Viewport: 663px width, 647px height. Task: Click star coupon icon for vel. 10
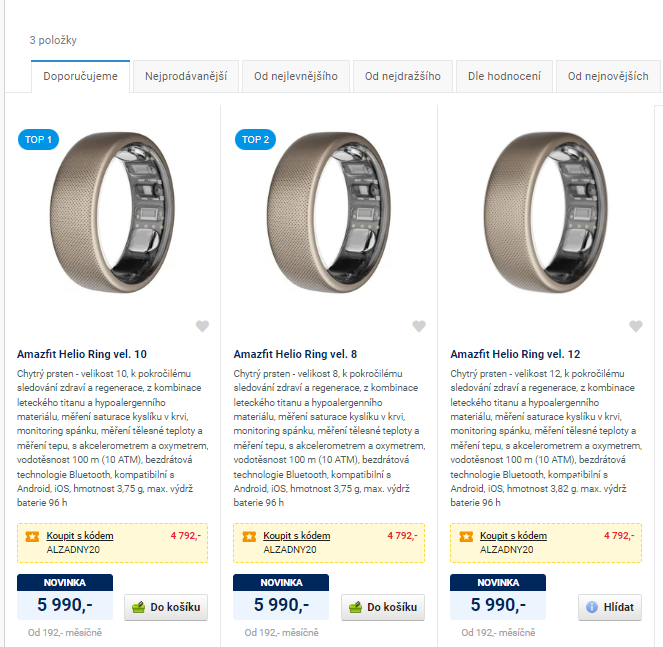tap(32, 537)
